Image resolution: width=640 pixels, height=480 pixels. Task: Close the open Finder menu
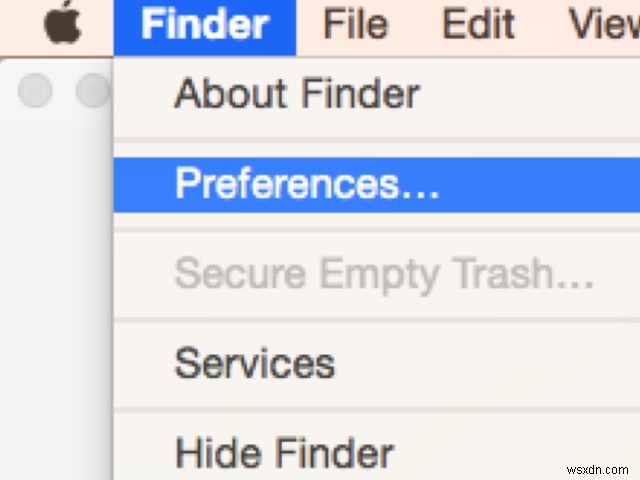(205, 25)
